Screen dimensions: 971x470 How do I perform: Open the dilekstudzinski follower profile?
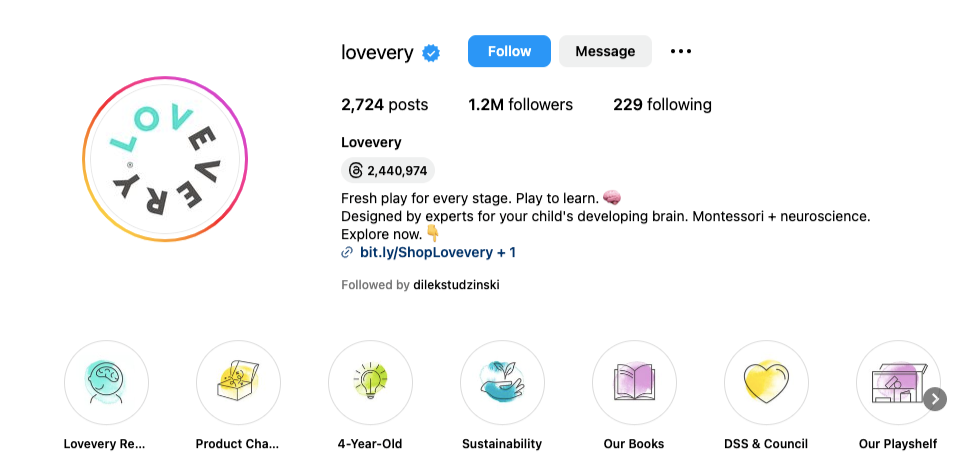click(456, 285)
